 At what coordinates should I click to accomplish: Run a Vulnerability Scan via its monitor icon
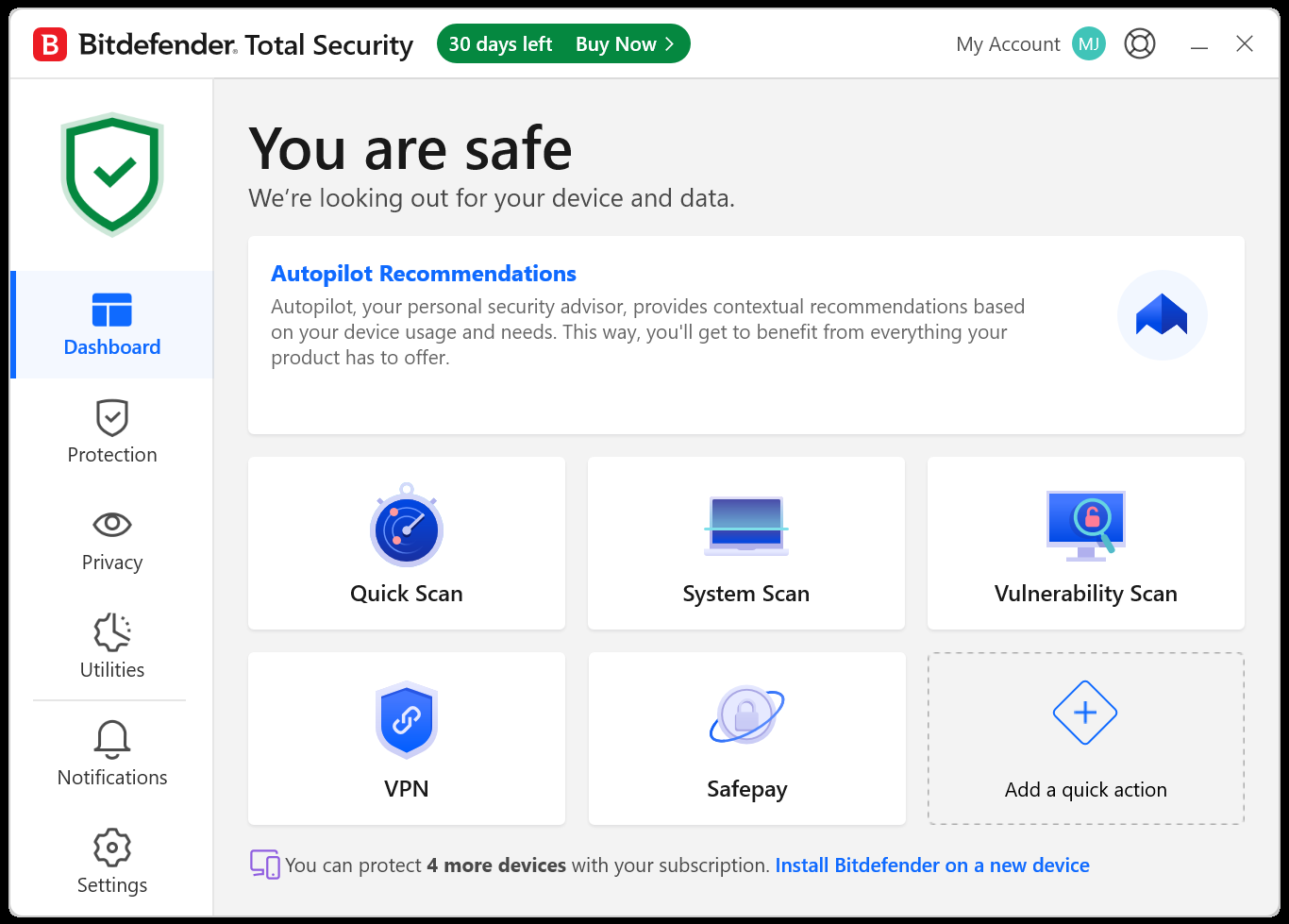tap(1085, 527)
